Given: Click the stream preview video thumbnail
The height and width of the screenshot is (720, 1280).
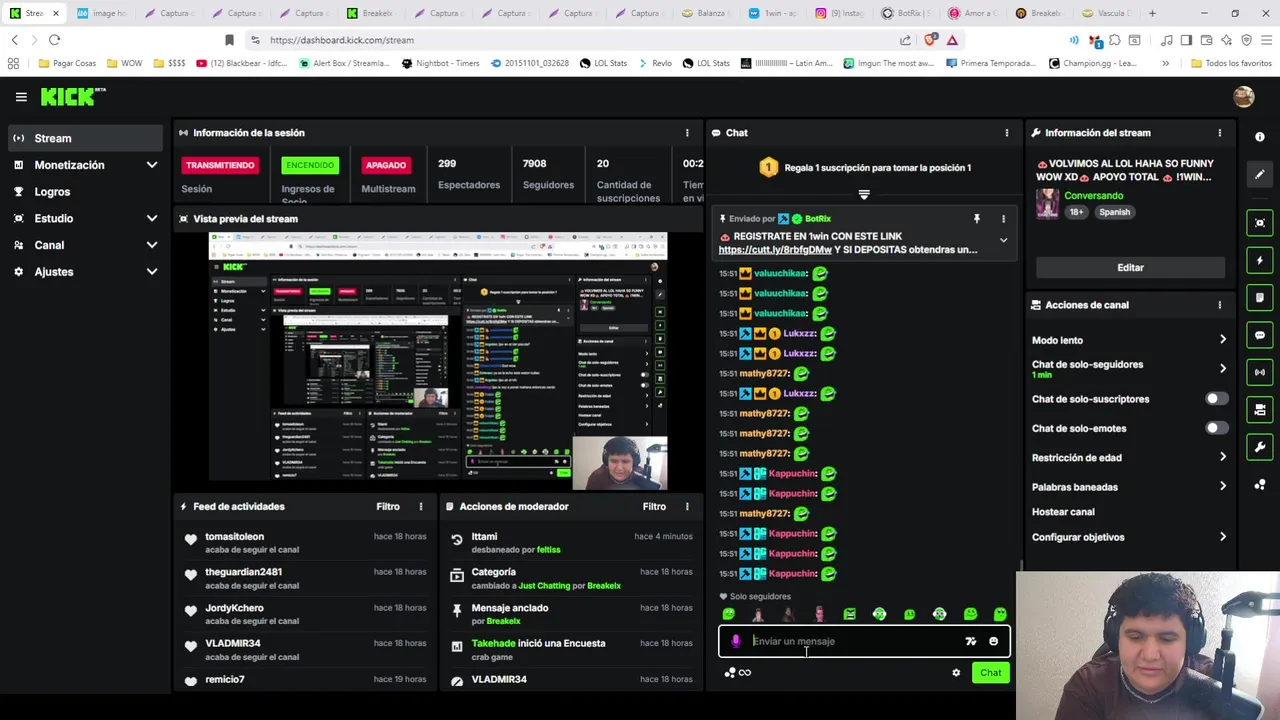Looking at the screenshot, I should pyautogui.click(x=438, y=361).
